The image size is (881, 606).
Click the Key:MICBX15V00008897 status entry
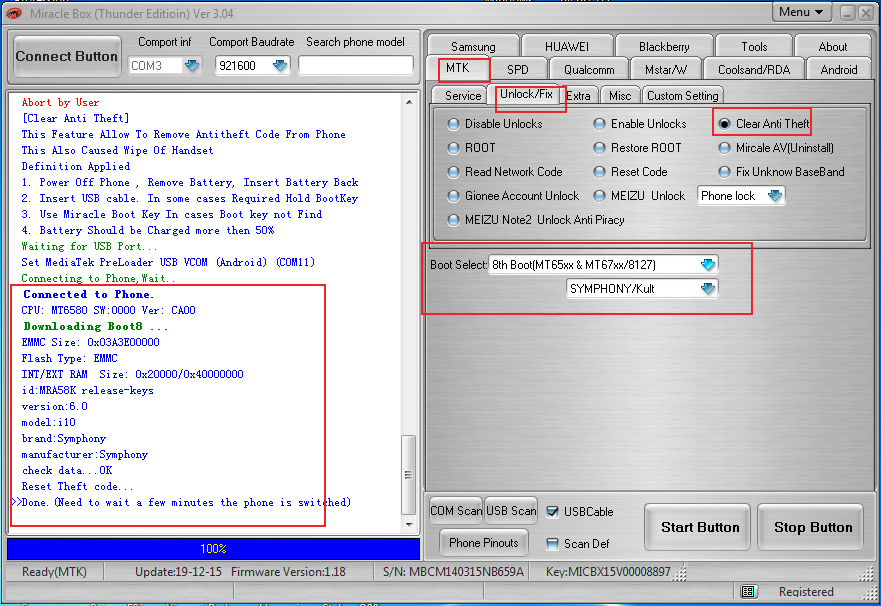(608, 572)
